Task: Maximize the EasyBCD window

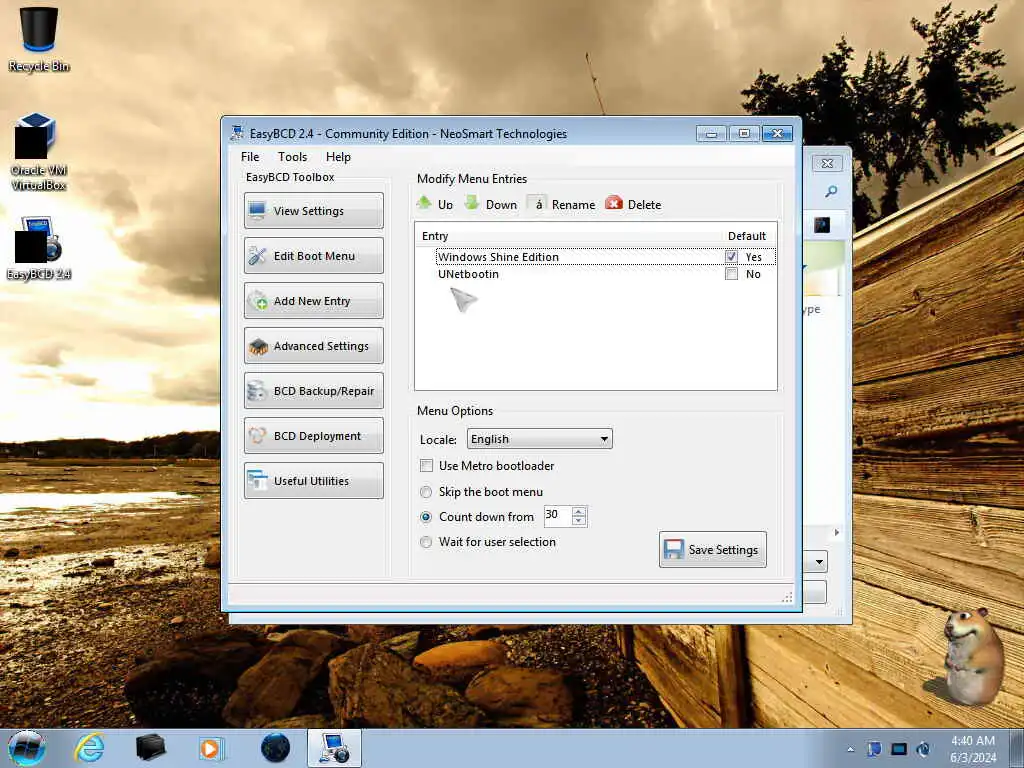Action: coord(744,133)
